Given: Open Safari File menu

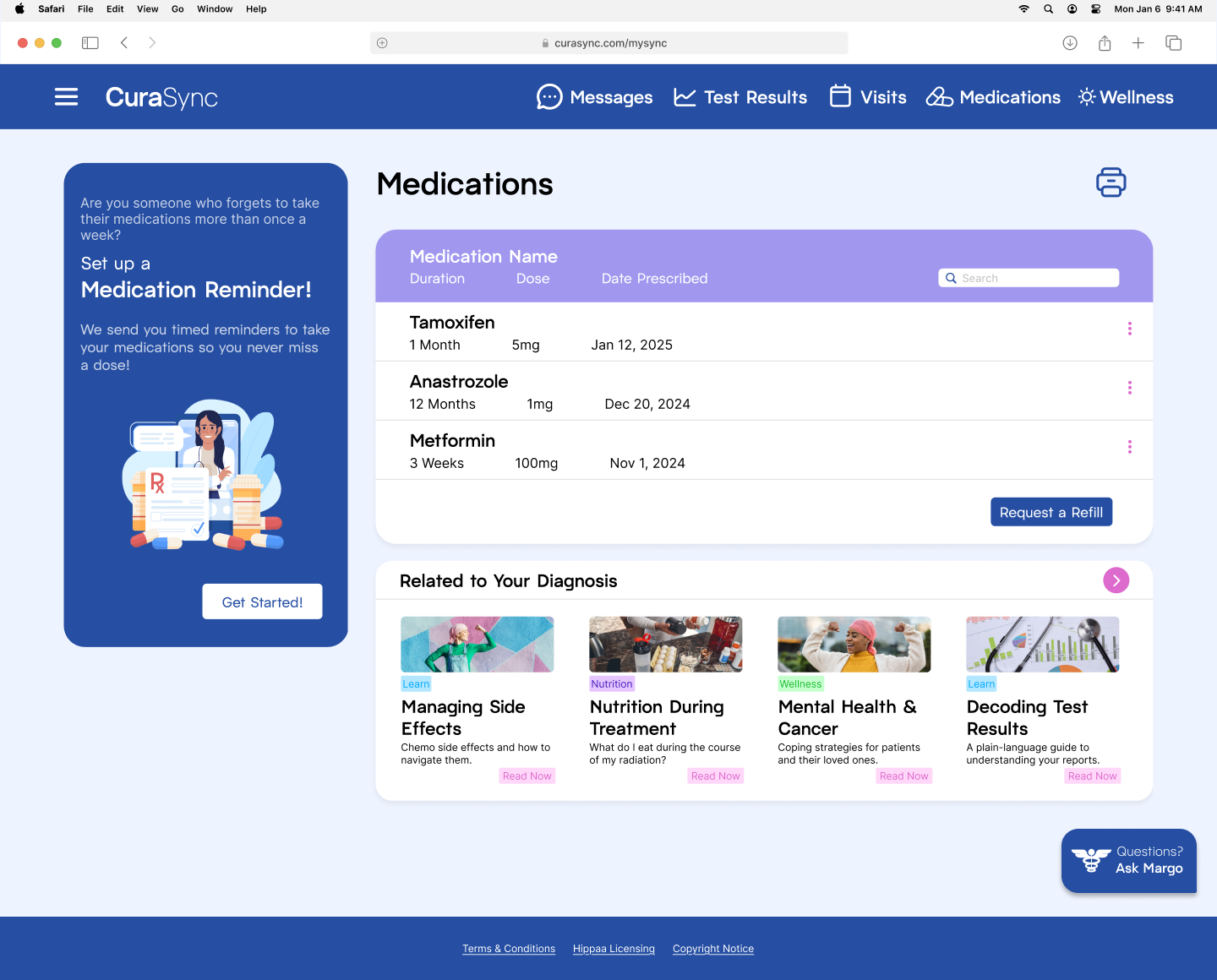Looking at the screenshot, I should pyautogui.click(x=85, y=9).
